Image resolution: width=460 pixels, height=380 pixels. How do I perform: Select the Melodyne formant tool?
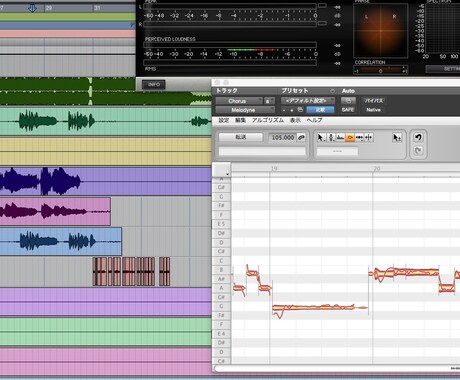(x=340, y=137)
